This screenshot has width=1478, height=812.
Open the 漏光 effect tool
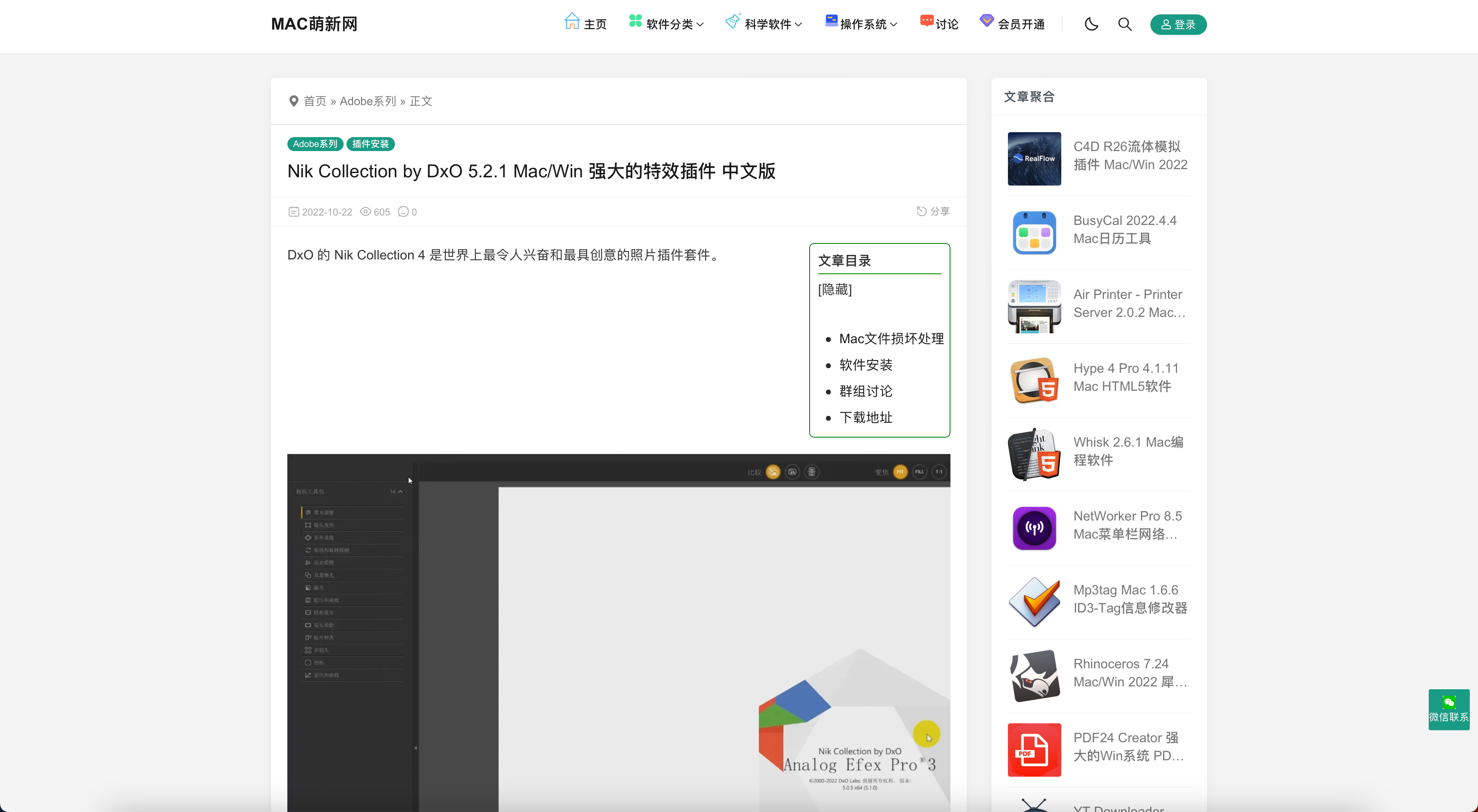click(x=316, y=587)
